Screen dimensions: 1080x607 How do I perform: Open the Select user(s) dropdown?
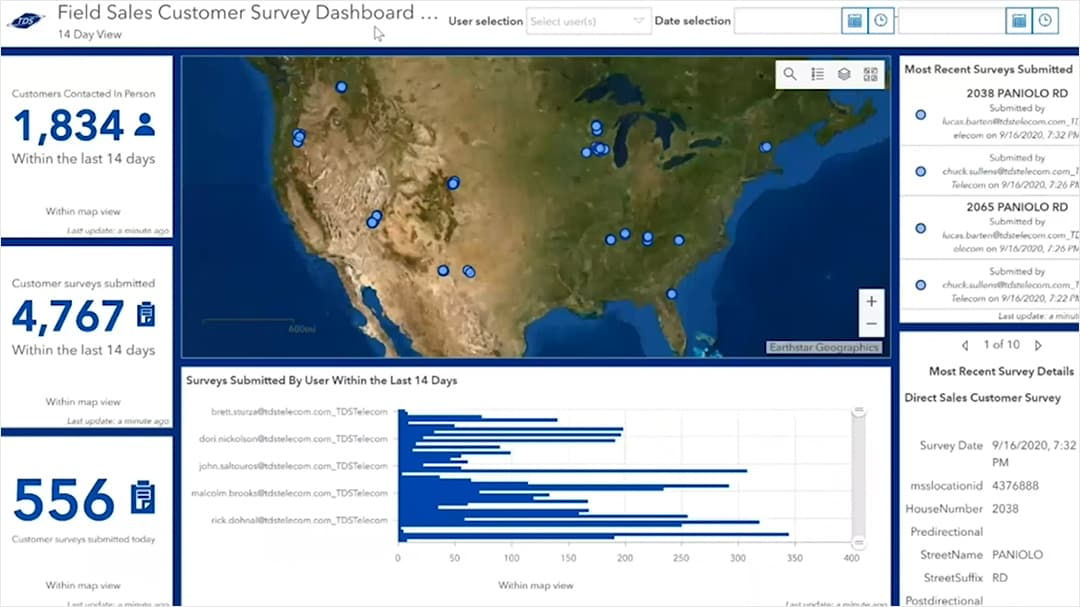[x=588, y=21]
